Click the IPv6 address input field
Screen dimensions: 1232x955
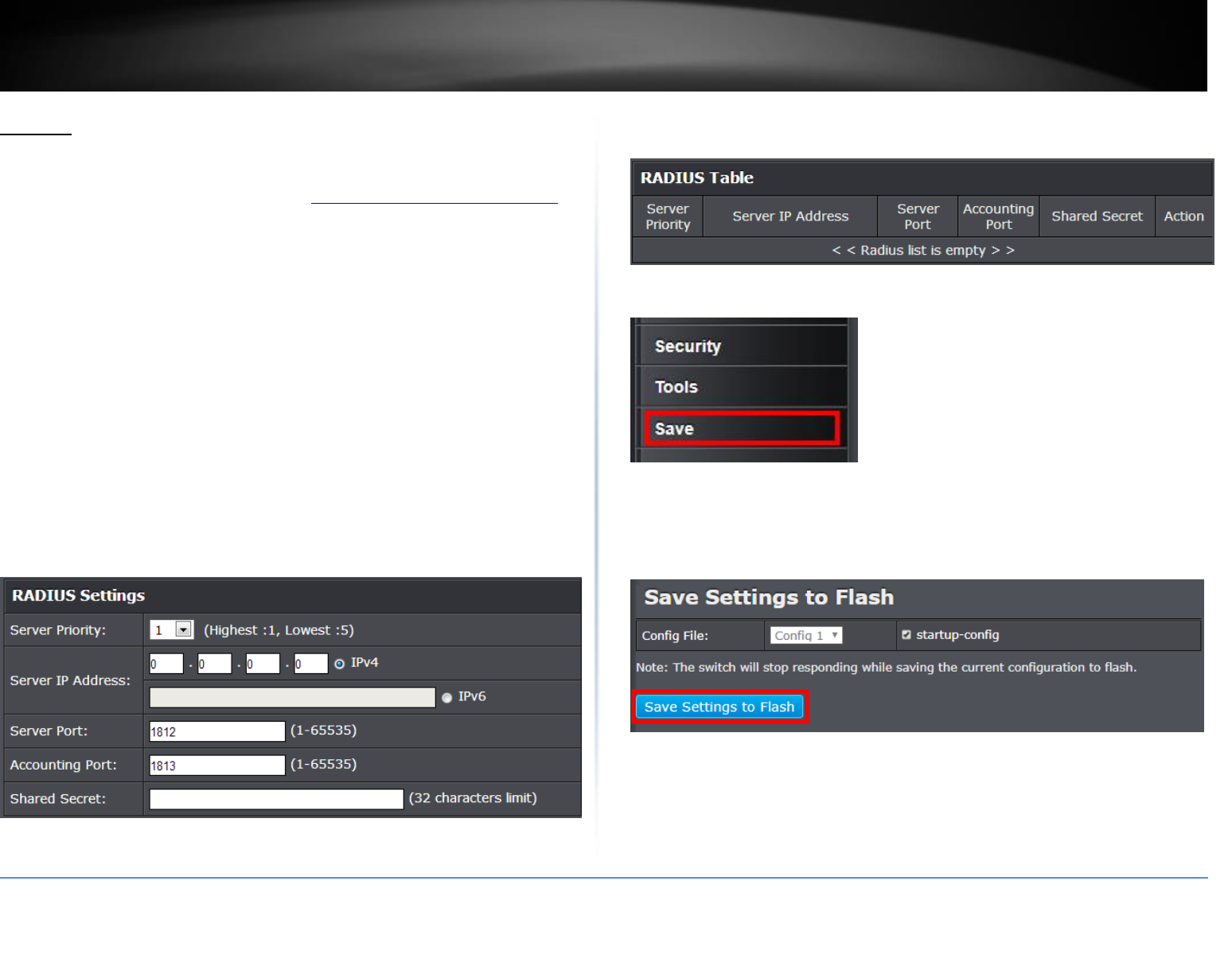pos(292,697)
